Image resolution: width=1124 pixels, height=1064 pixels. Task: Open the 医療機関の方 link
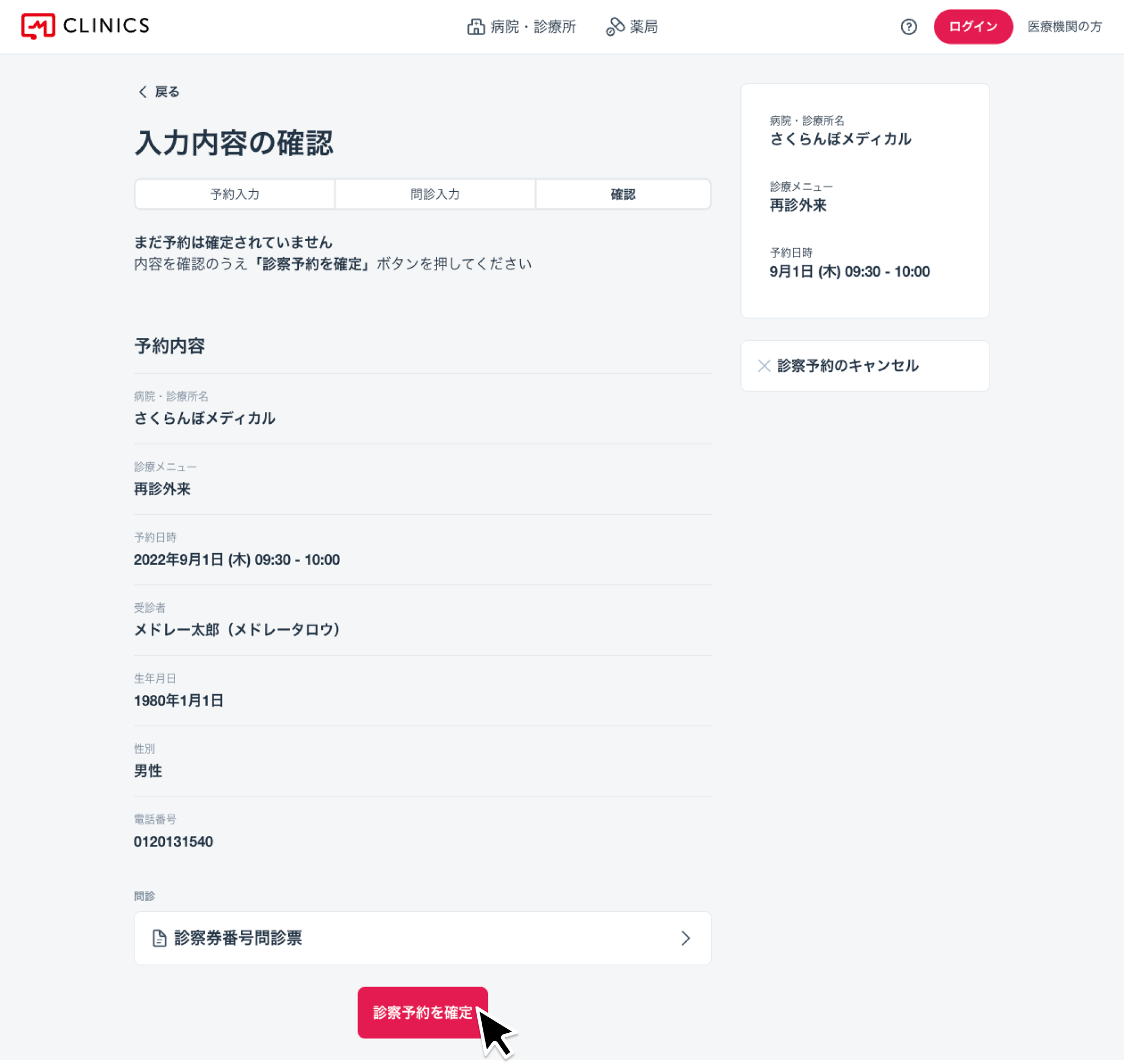[x=1064, y=27]
